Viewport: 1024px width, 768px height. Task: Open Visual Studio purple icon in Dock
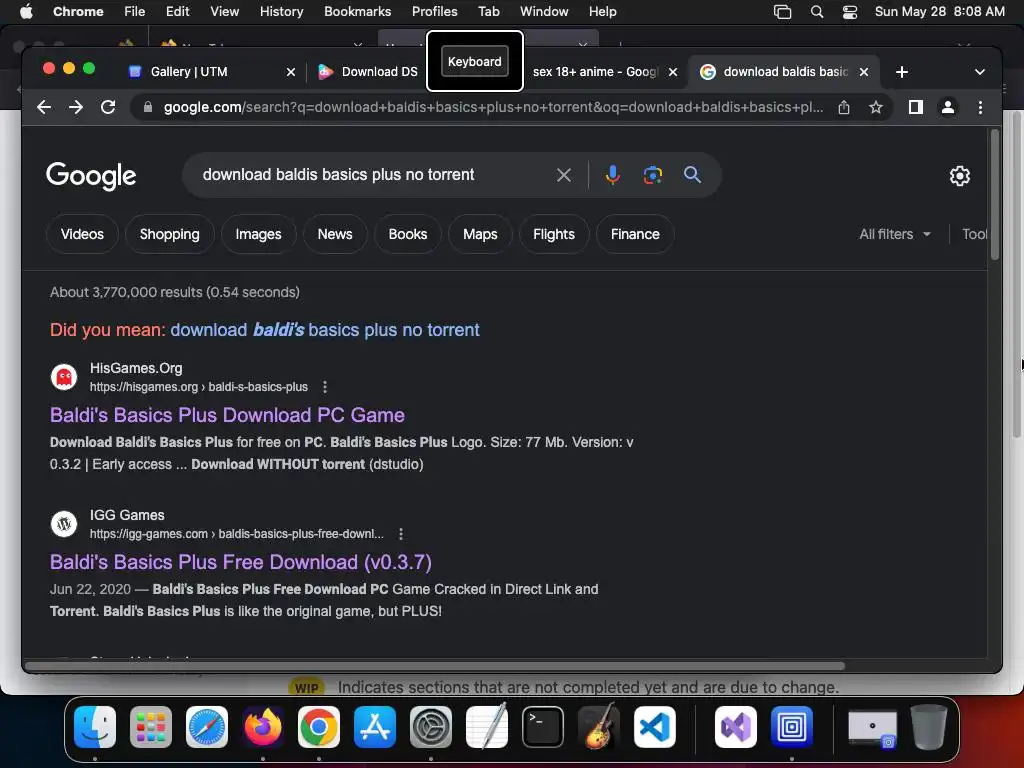[x=735, y=727]
